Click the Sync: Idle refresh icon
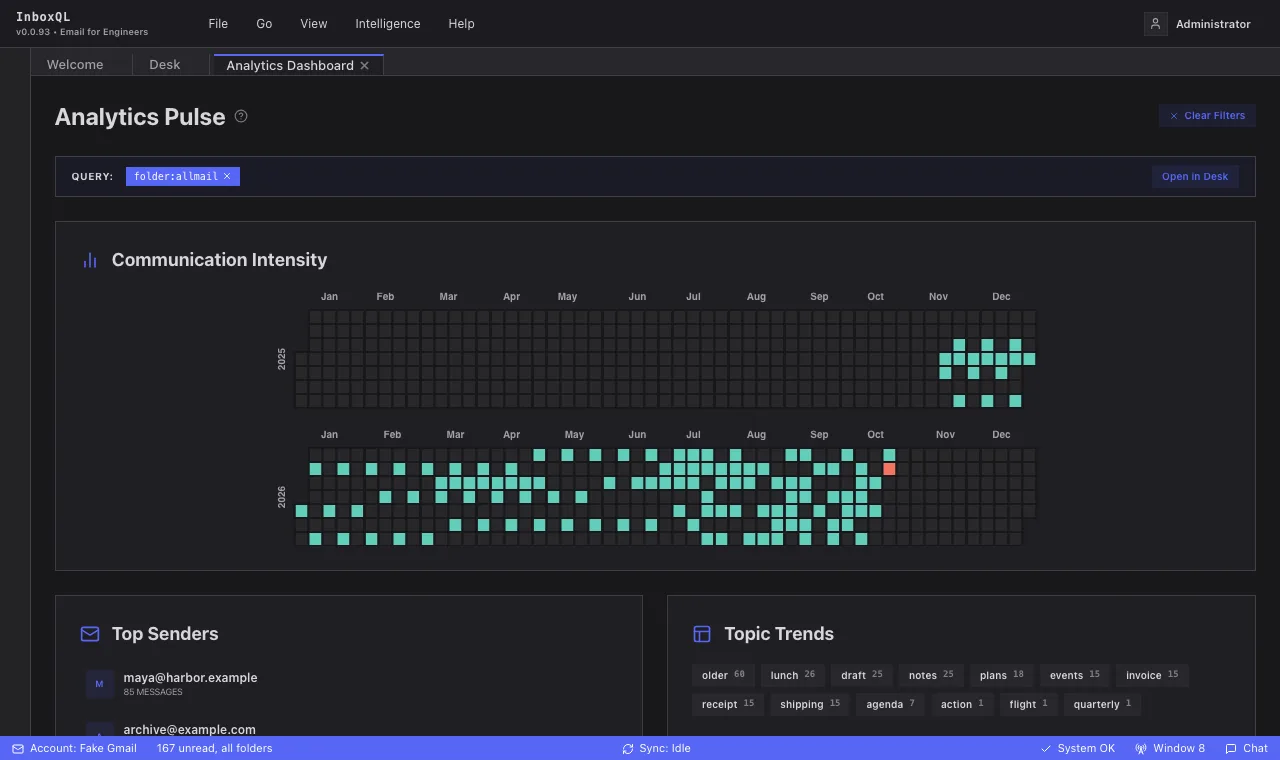 [628, 748]
